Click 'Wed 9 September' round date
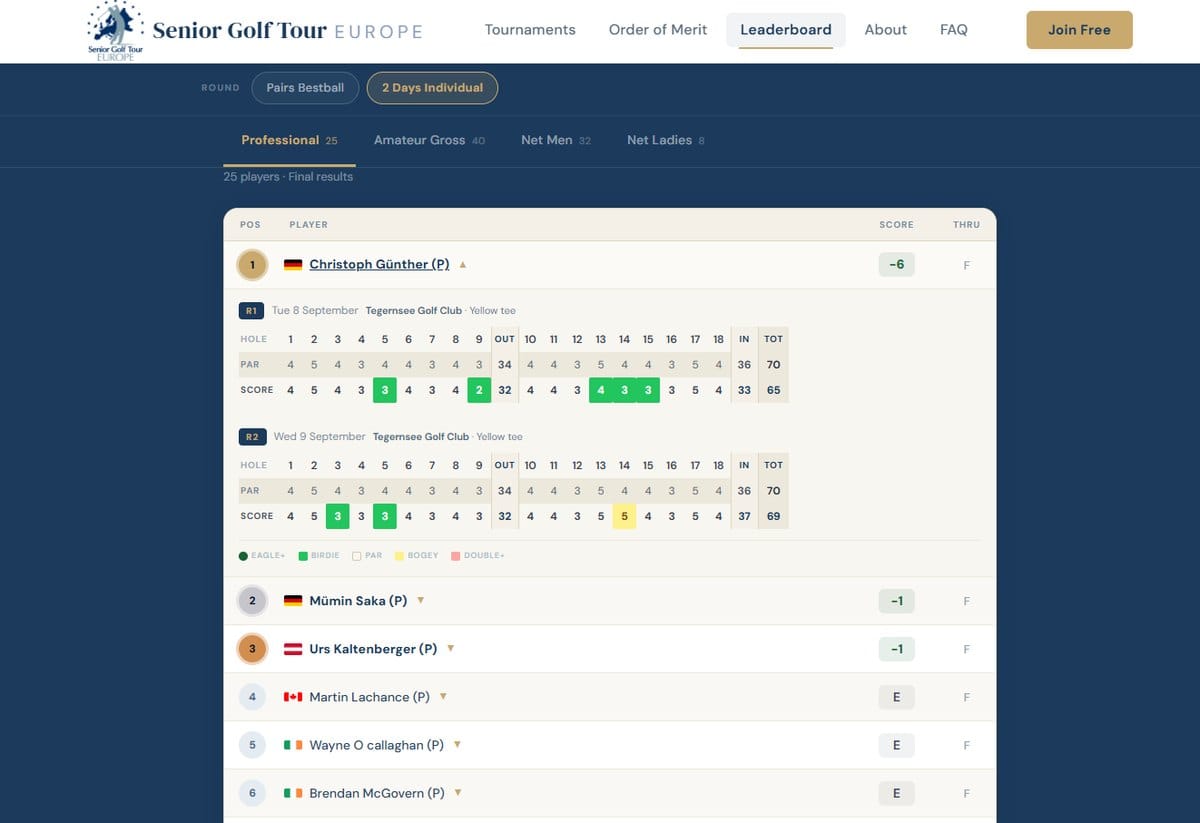 319,437
